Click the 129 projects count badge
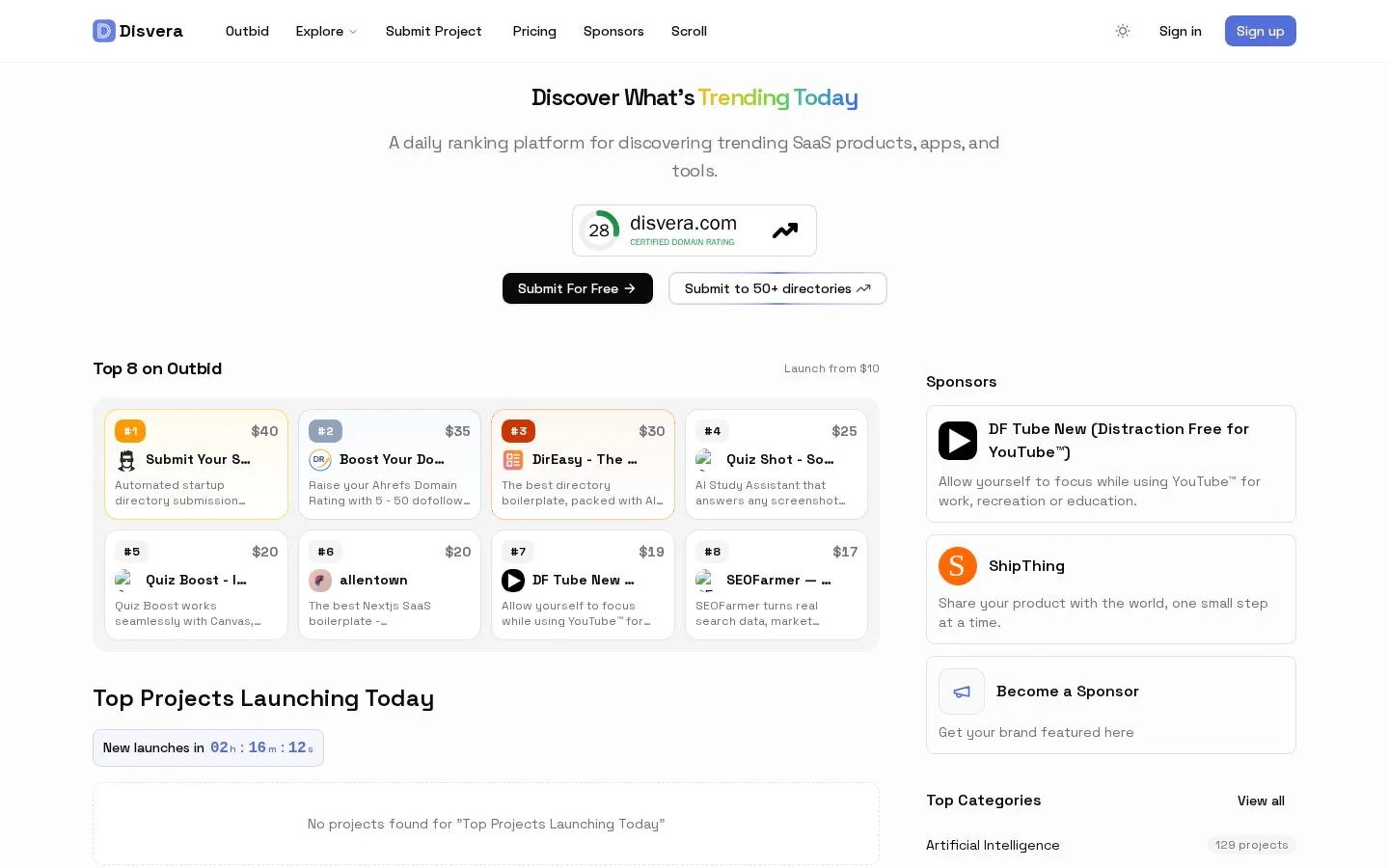This screenshot has width=1389, height=868. coord(1251,845)
